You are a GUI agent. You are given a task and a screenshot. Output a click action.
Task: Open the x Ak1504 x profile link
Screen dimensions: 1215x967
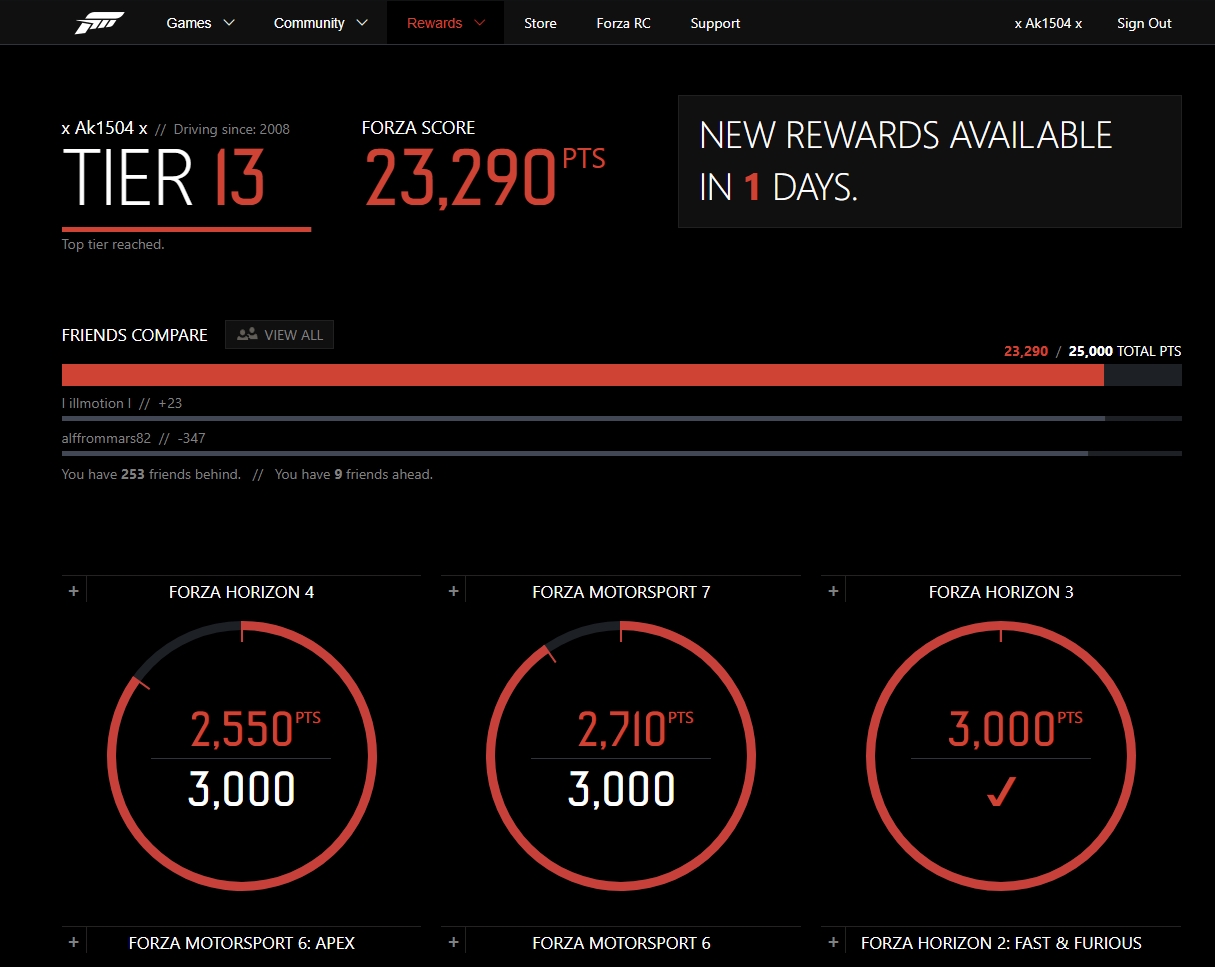[x=1048, y=23]
